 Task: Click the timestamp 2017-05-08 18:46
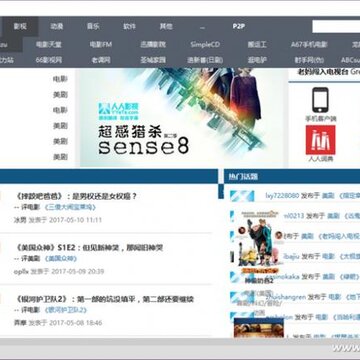click(75, 323)
